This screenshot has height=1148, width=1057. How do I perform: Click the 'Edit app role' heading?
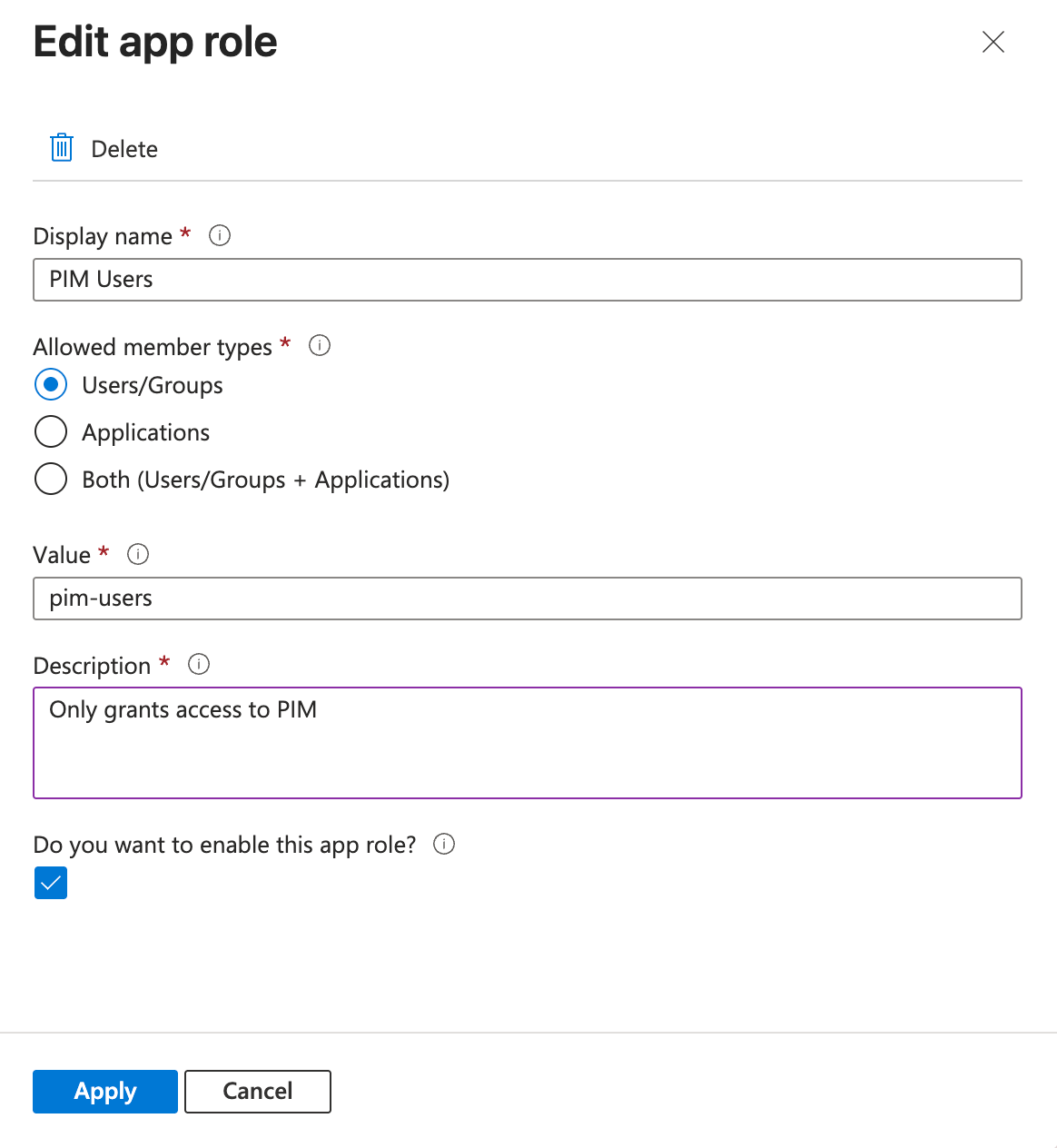(x=155, y=43)
